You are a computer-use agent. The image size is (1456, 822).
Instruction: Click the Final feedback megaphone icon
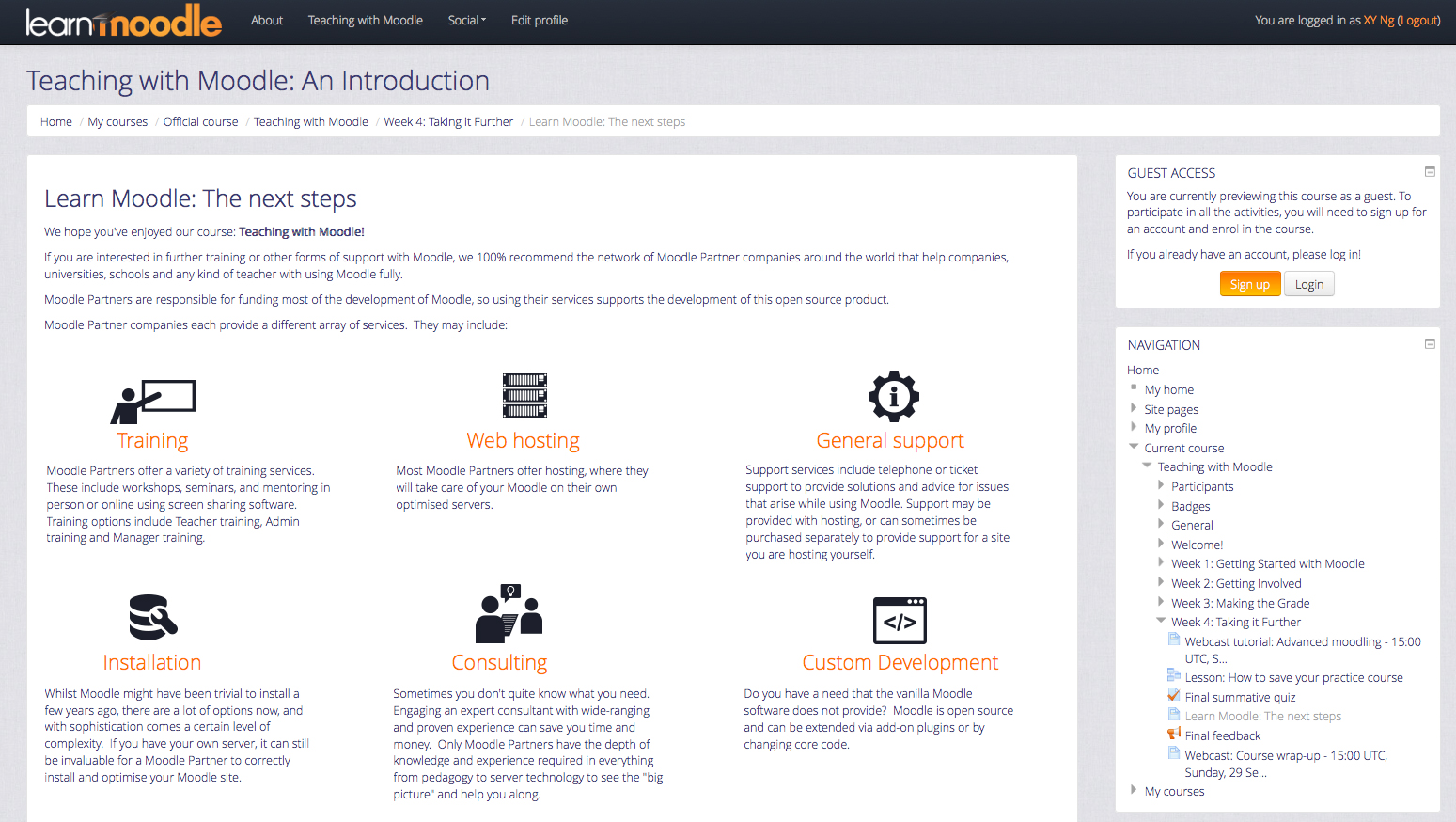pos(1174,734)
